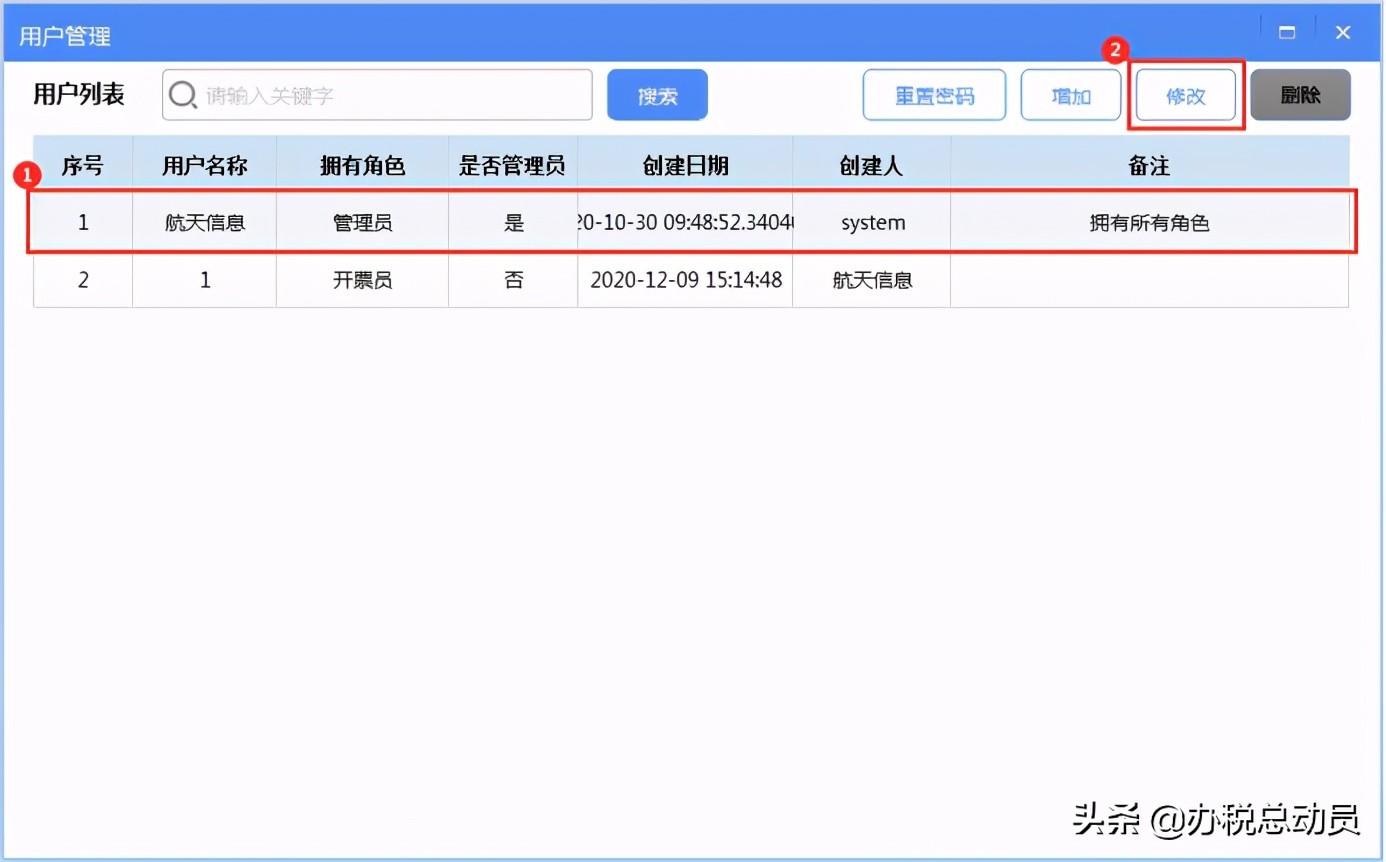Viewport: 1386px width, 862px height.
Task: Click the 拥有角色 column header
Action: tap(361, 165)
